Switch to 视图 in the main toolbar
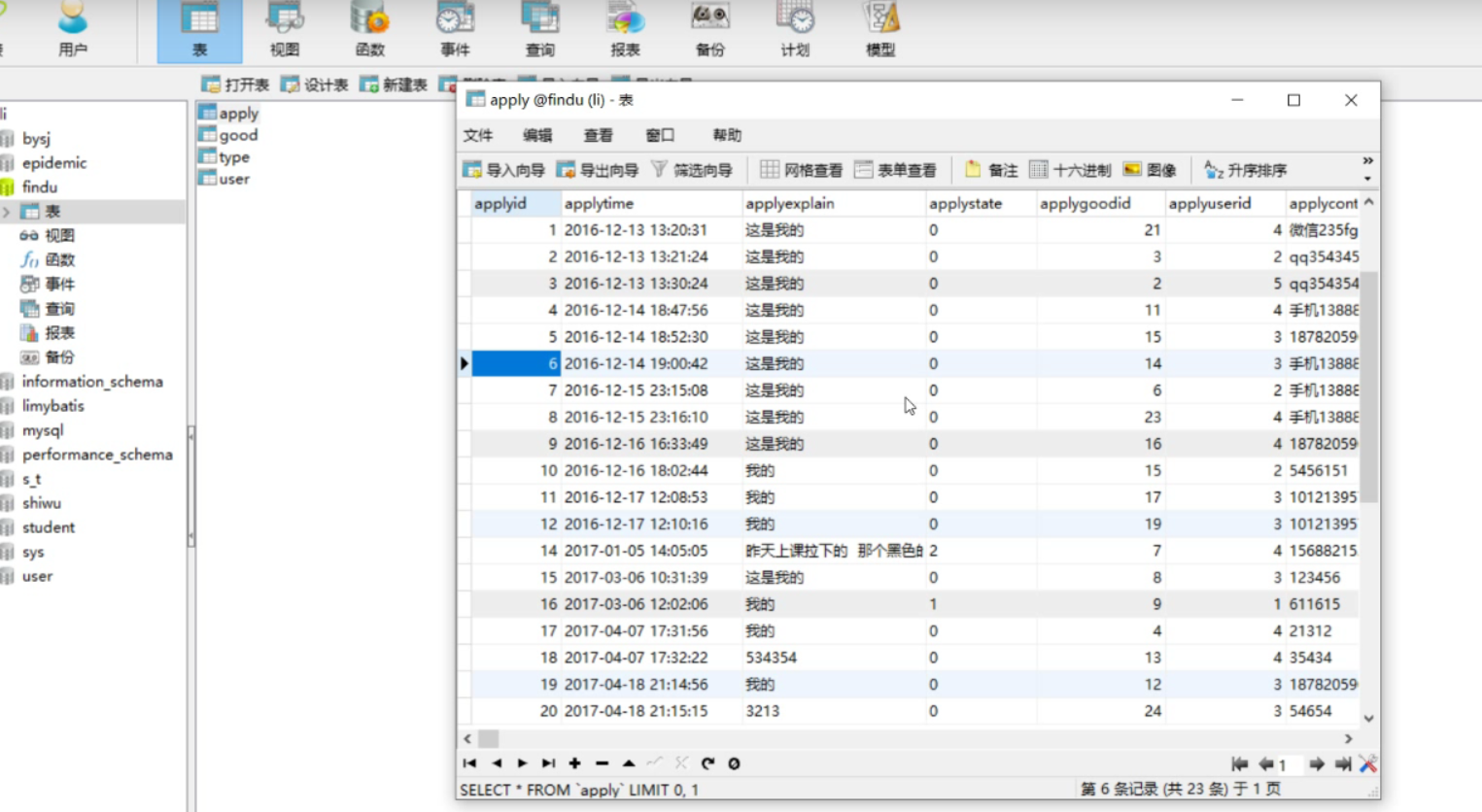The image size is (1482, 812). tap(285, 31)
